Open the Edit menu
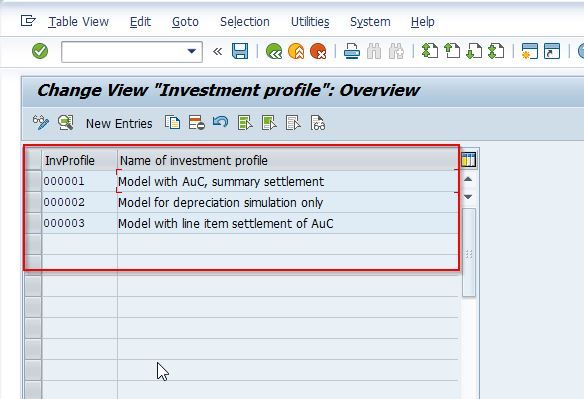The image size is (584, 399). pyautogui.click(x=140, y=22)
